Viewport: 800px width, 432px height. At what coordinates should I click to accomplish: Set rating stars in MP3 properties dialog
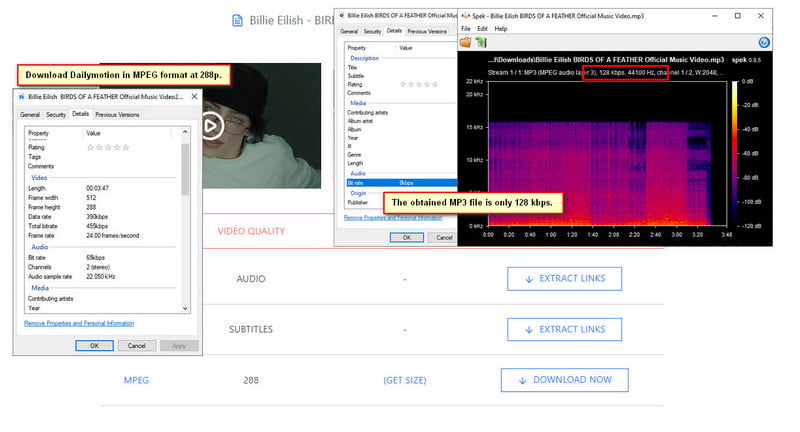click(x=419, y=84)
